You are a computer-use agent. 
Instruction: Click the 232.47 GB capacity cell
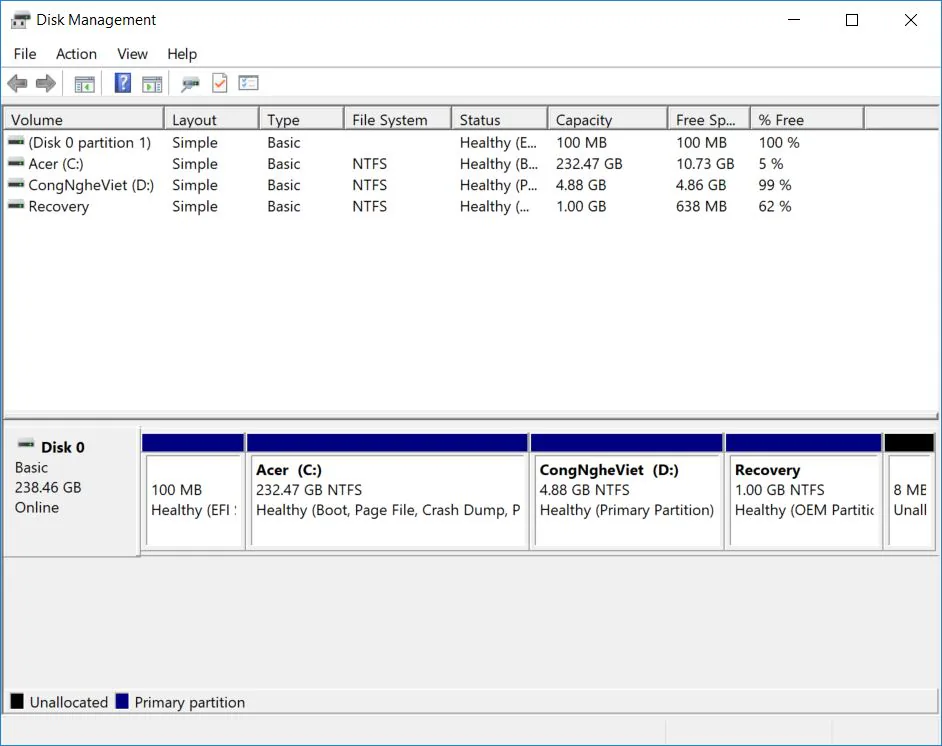click(589, 164)
